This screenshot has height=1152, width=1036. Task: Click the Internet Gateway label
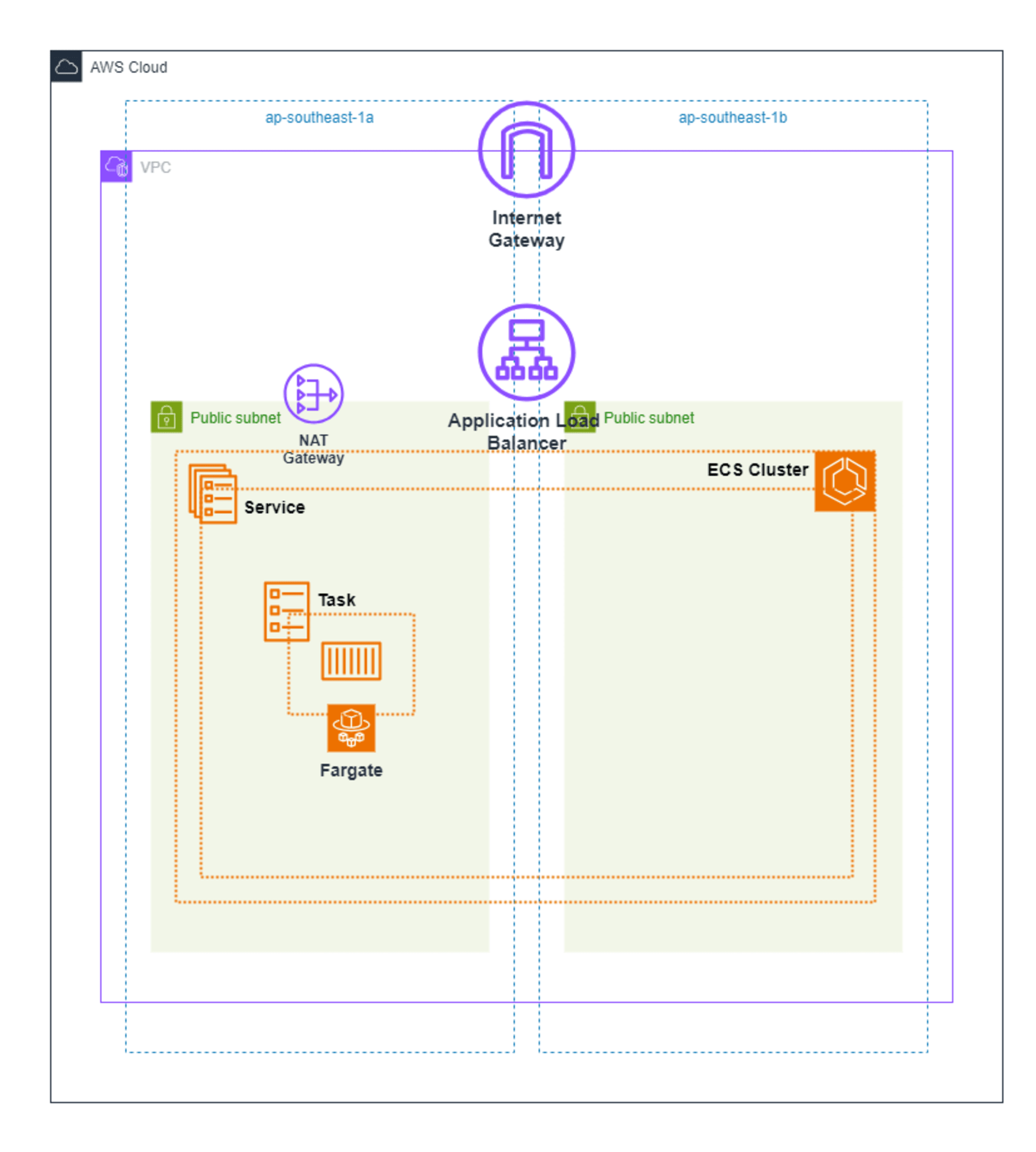(526, 229)
